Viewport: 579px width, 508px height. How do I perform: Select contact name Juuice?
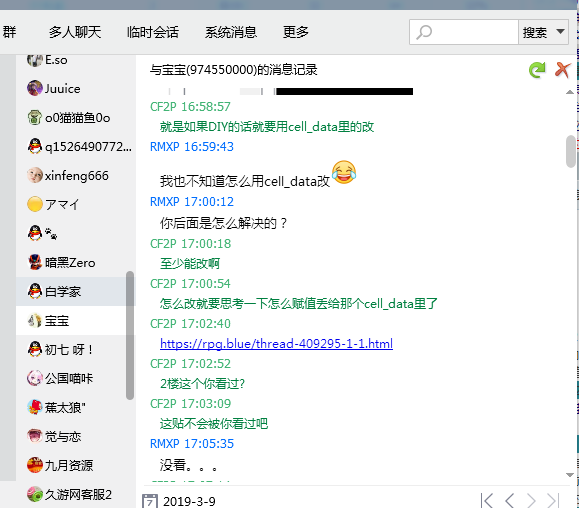click(x=62, y=89)
